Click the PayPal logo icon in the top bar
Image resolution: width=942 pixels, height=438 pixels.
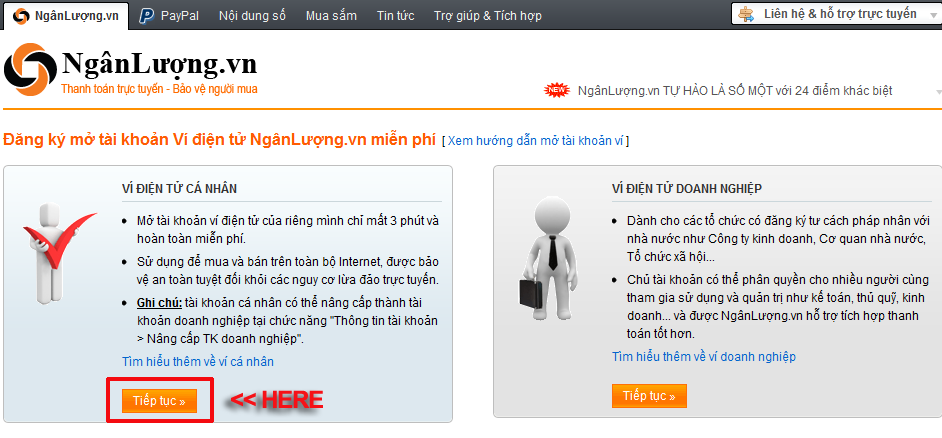pos(147,16)
